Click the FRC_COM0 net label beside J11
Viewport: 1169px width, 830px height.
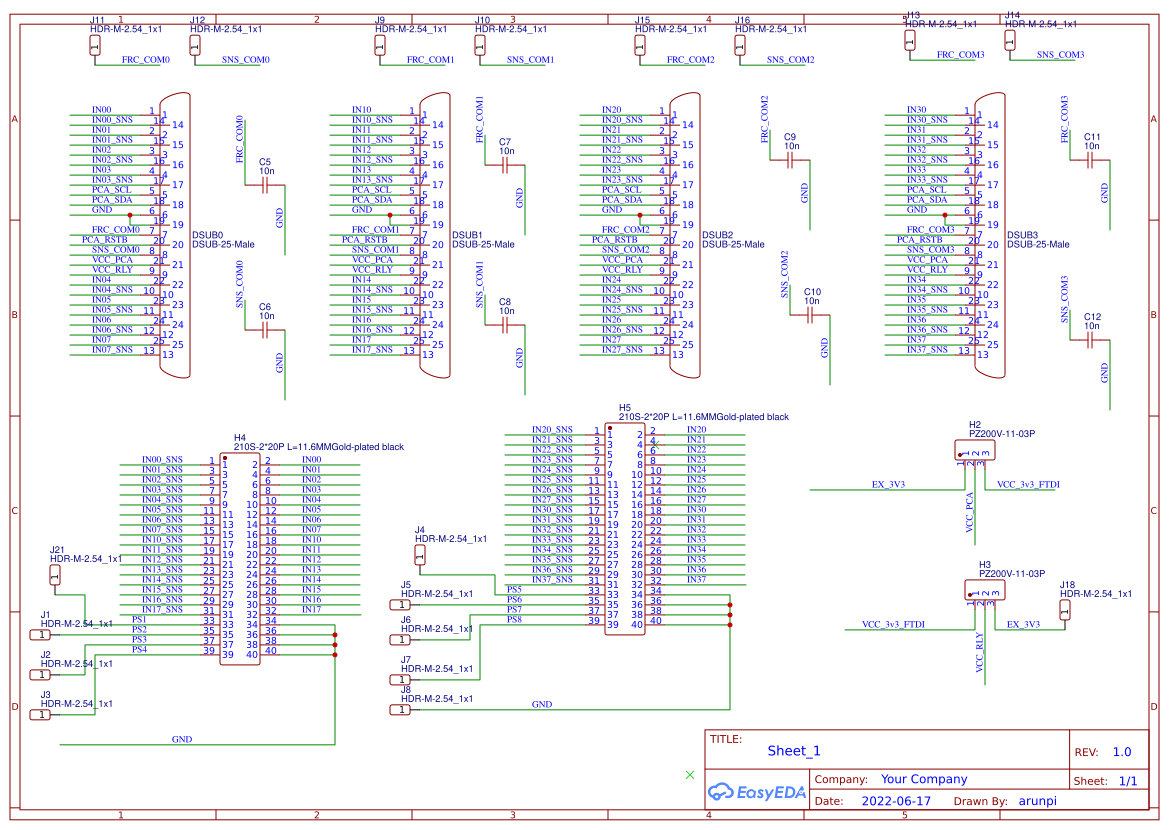145,60
